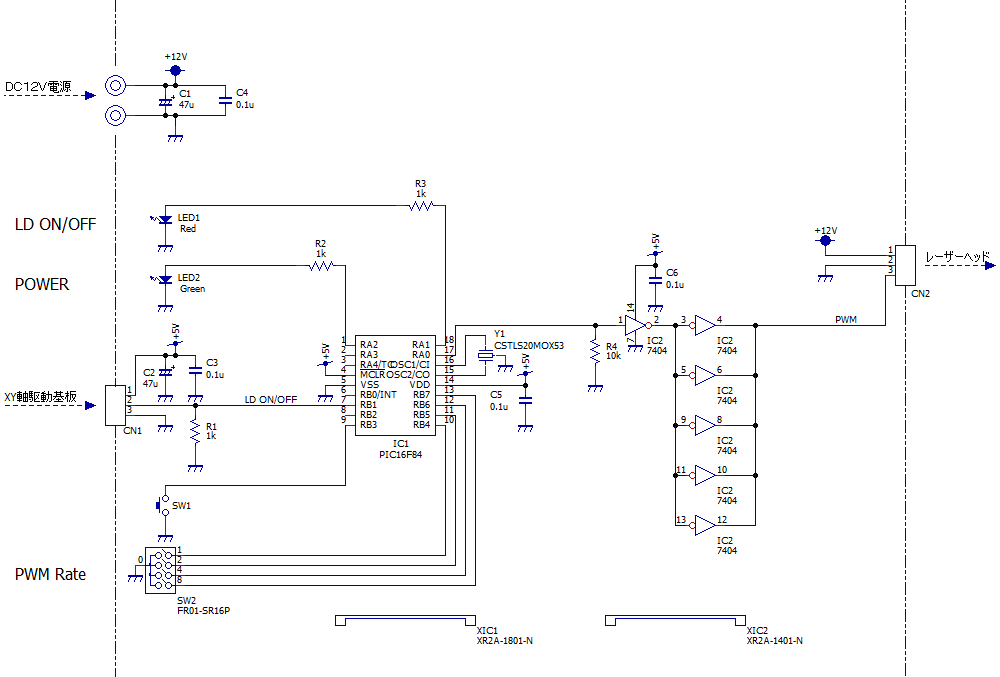
Task: Select the CN2 laser head connector
Action: click(x=905, y=265)
